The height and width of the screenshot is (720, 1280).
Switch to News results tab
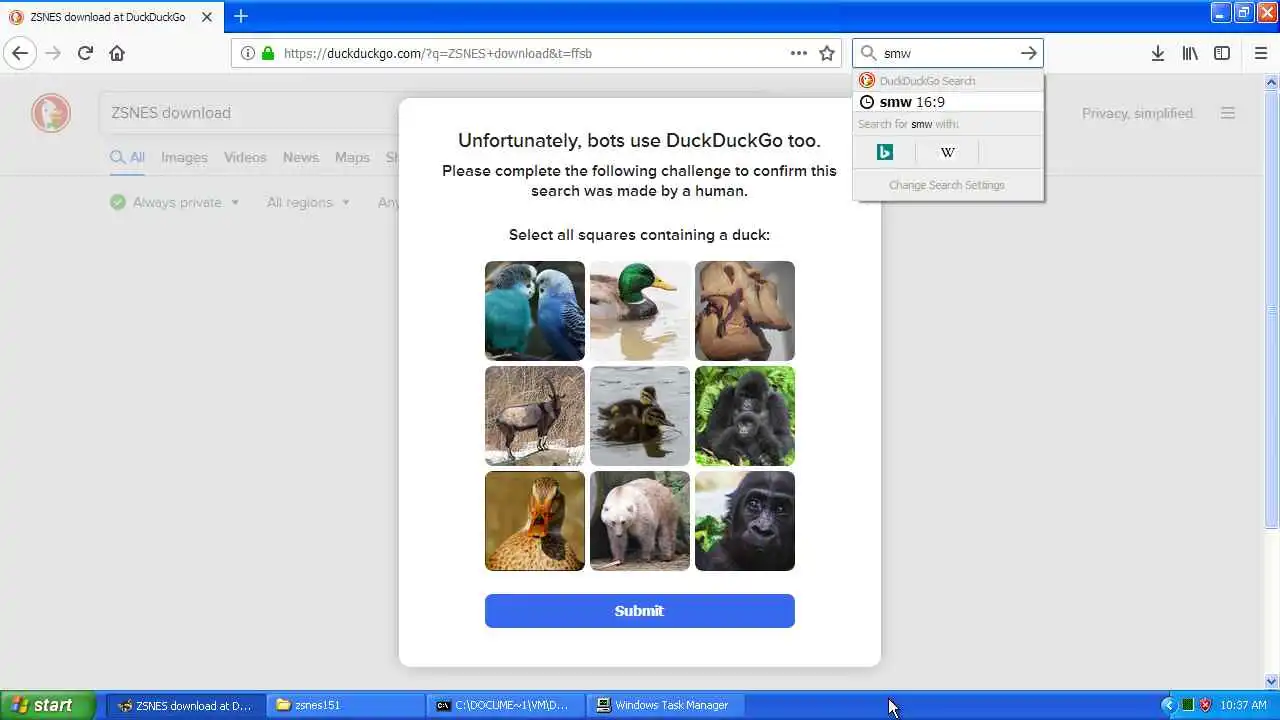coord(300,157)
